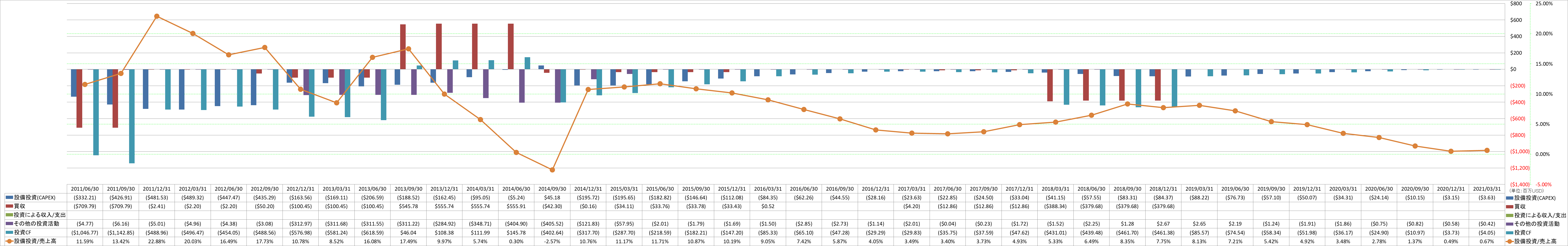Select the 3.40% ratio cell
Viewport: 1568px width, 246px height.
(x=948, y=241)
